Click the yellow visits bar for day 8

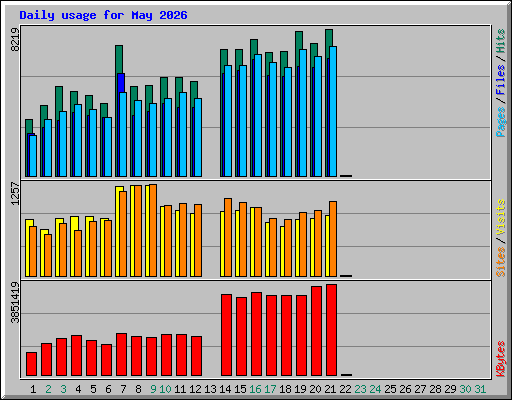click(132, 231)
